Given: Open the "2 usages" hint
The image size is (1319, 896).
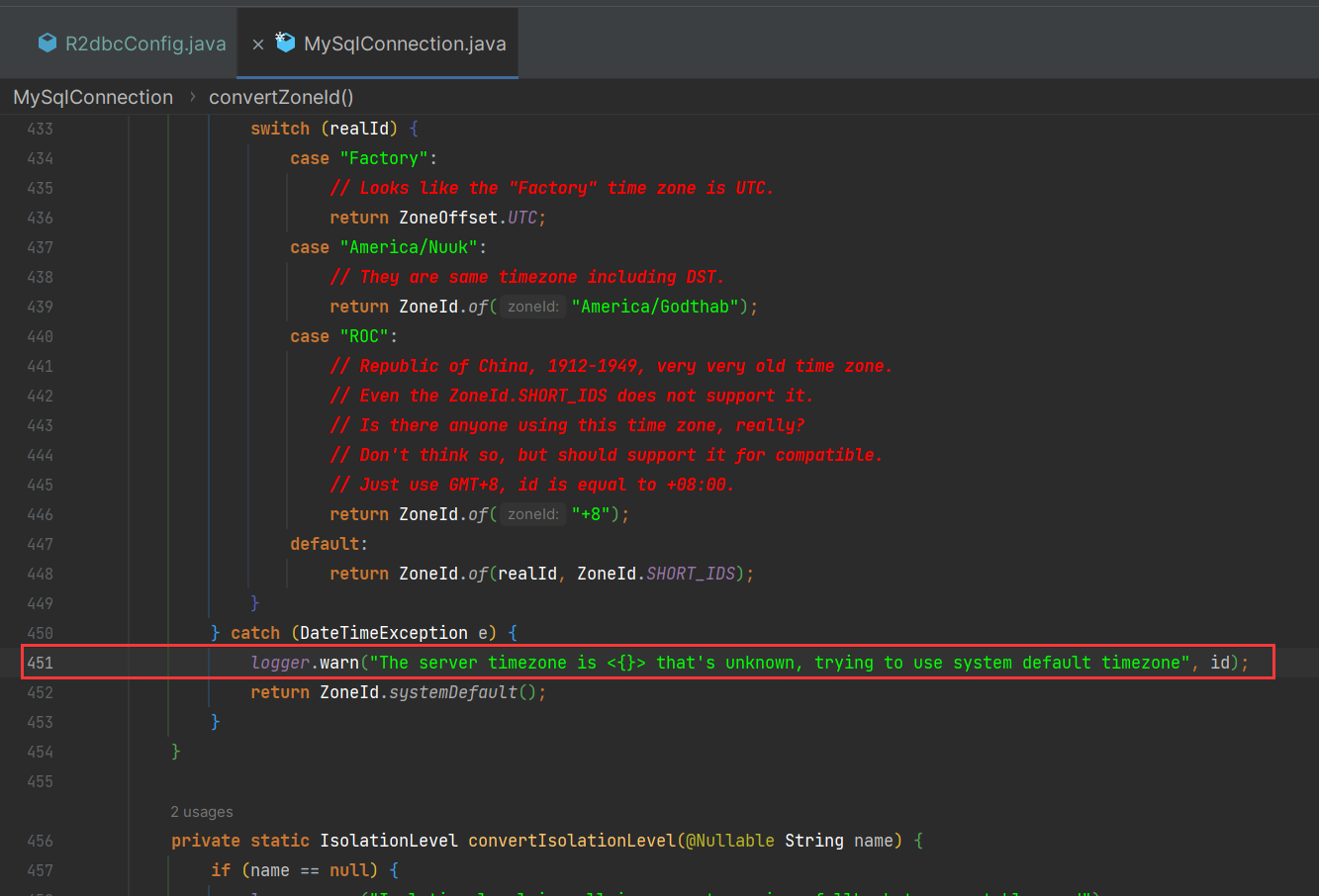Looking at the screenshot, I should coord(202,812).
